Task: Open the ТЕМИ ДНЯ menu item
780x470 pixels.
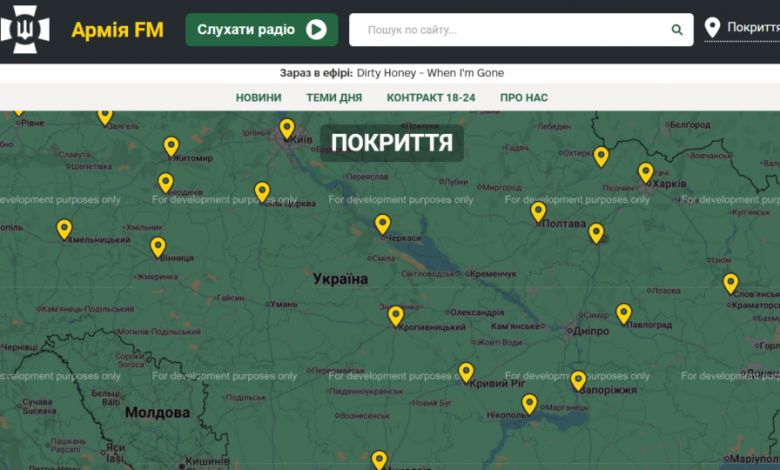Action: click(334, 98)
